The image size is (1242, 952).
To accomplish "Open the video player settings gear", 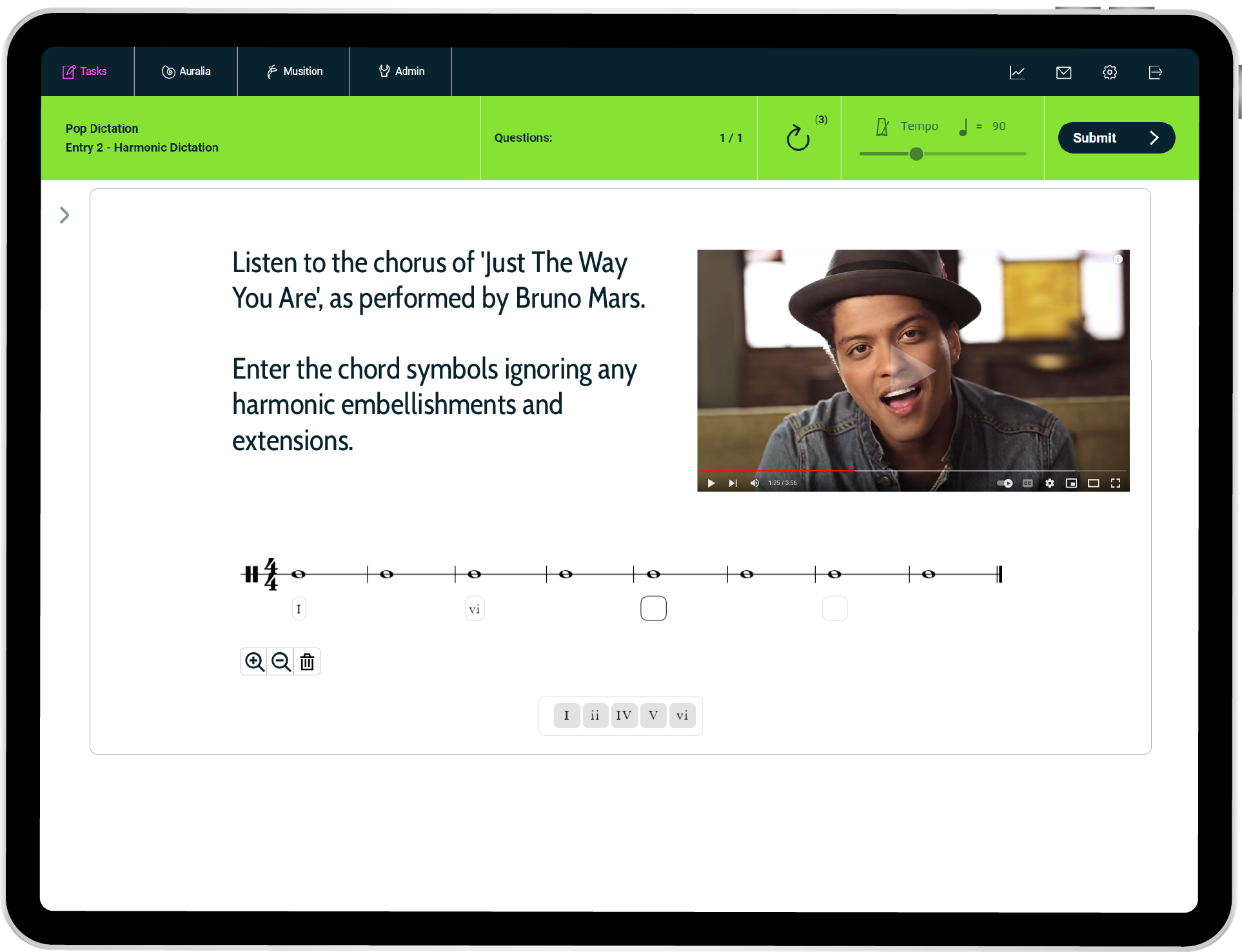I will pos(1050,483).
